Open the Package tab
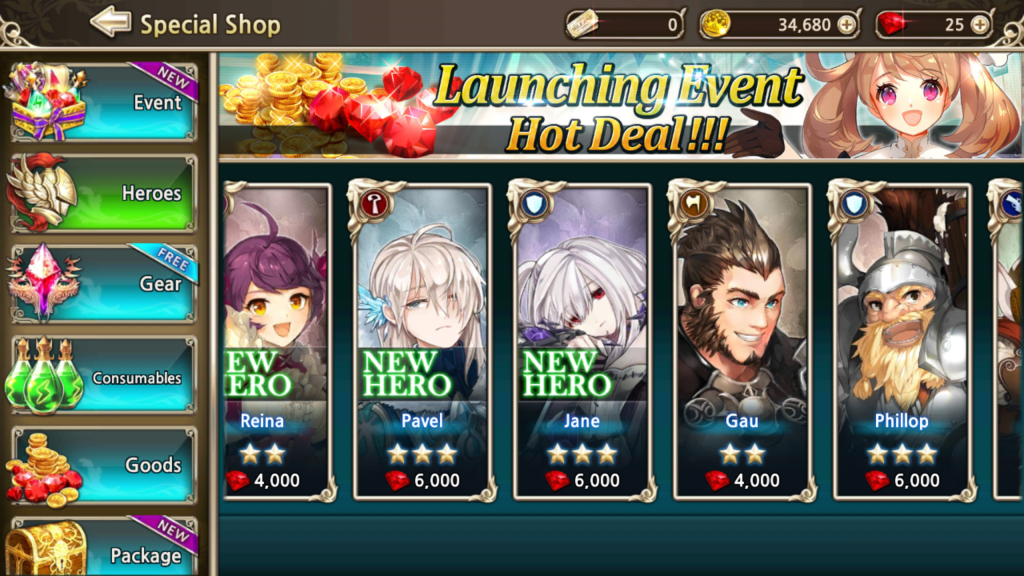 (x=103, y=547)
